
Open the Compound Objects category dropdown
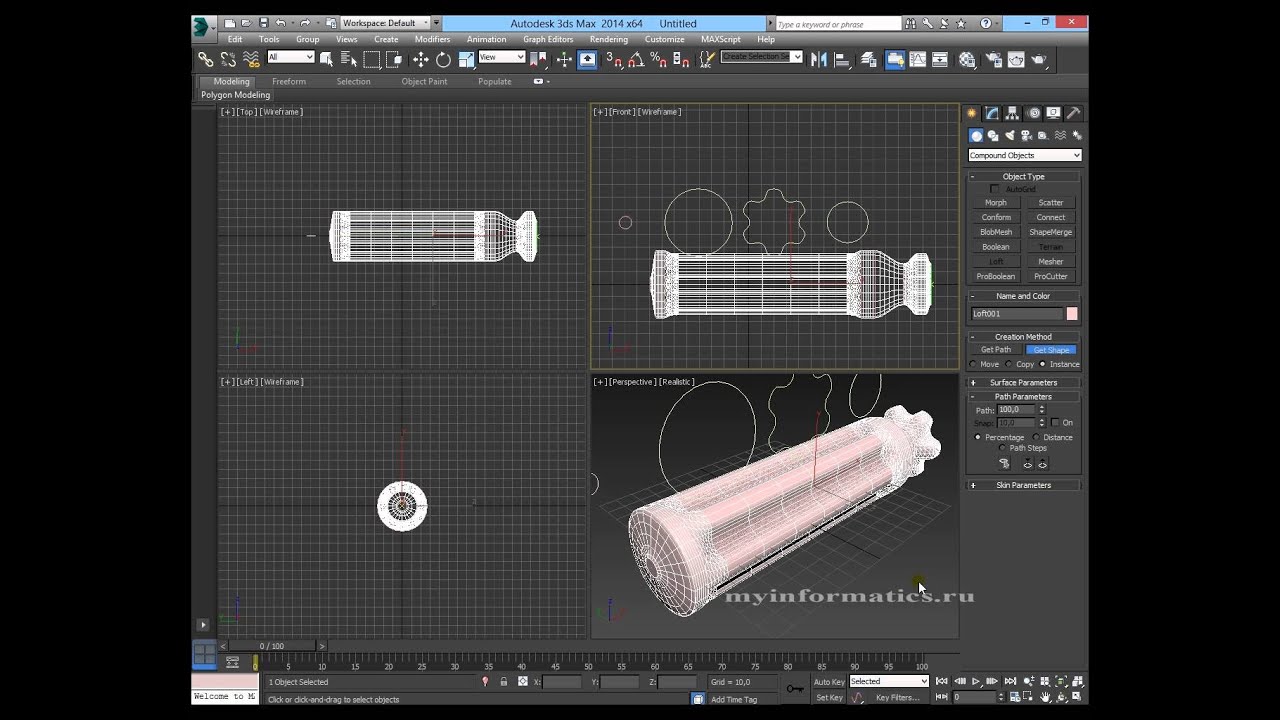[x=1025, y=155]
